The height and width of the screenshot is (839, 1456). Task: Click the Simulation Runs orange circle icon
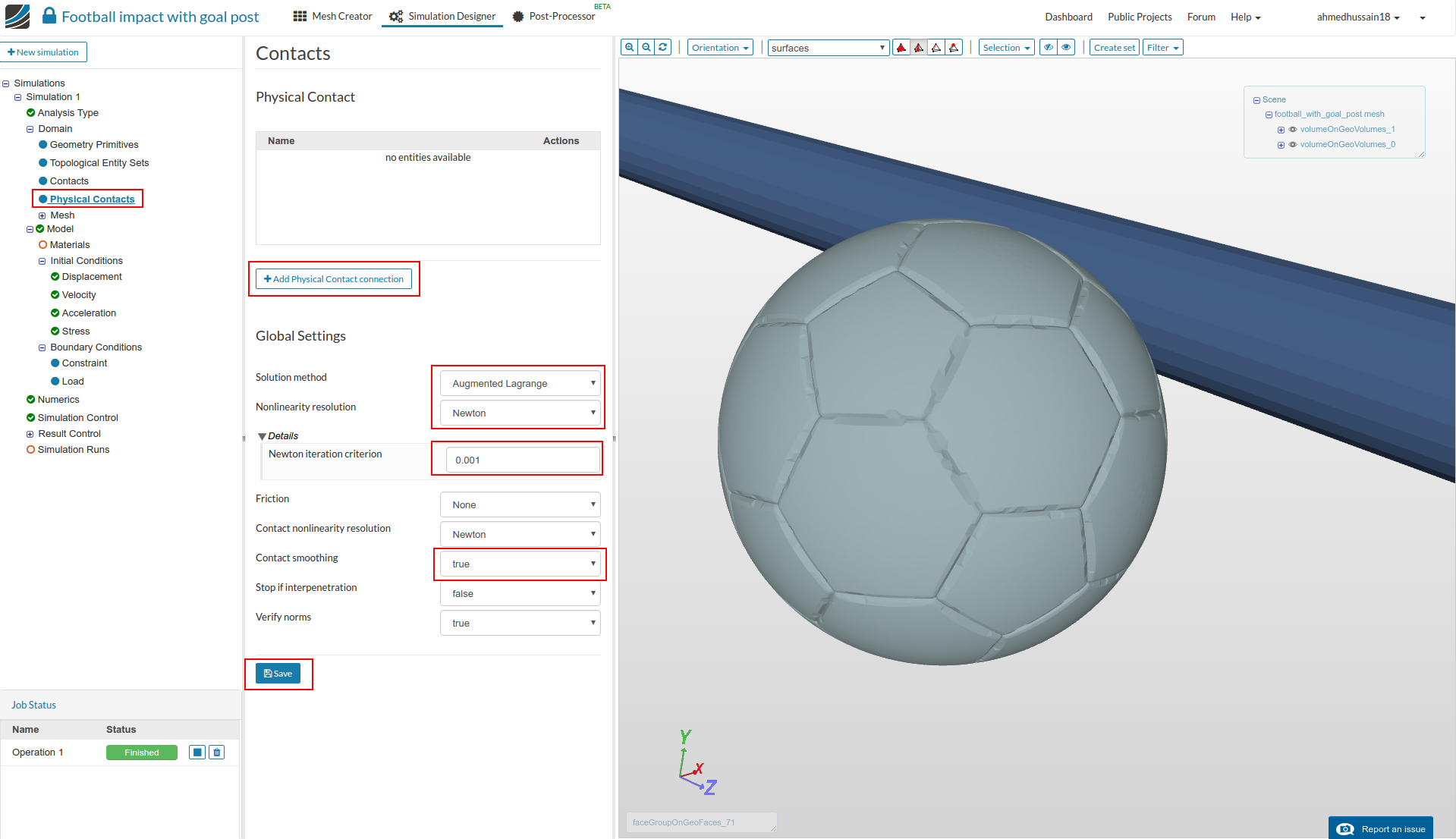pos(30,450)
